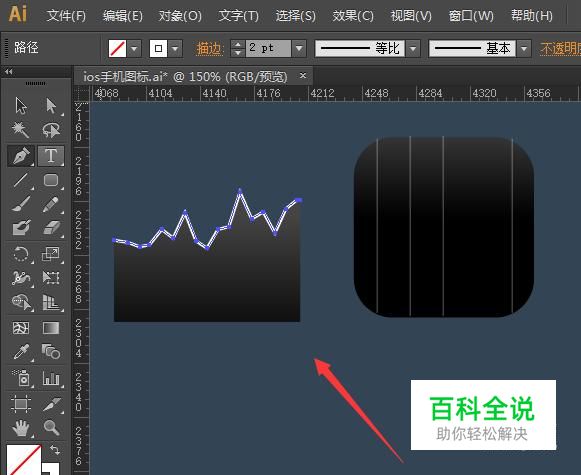Select the Warp tool
Screen dimensions: 581x475
[21, 278]
